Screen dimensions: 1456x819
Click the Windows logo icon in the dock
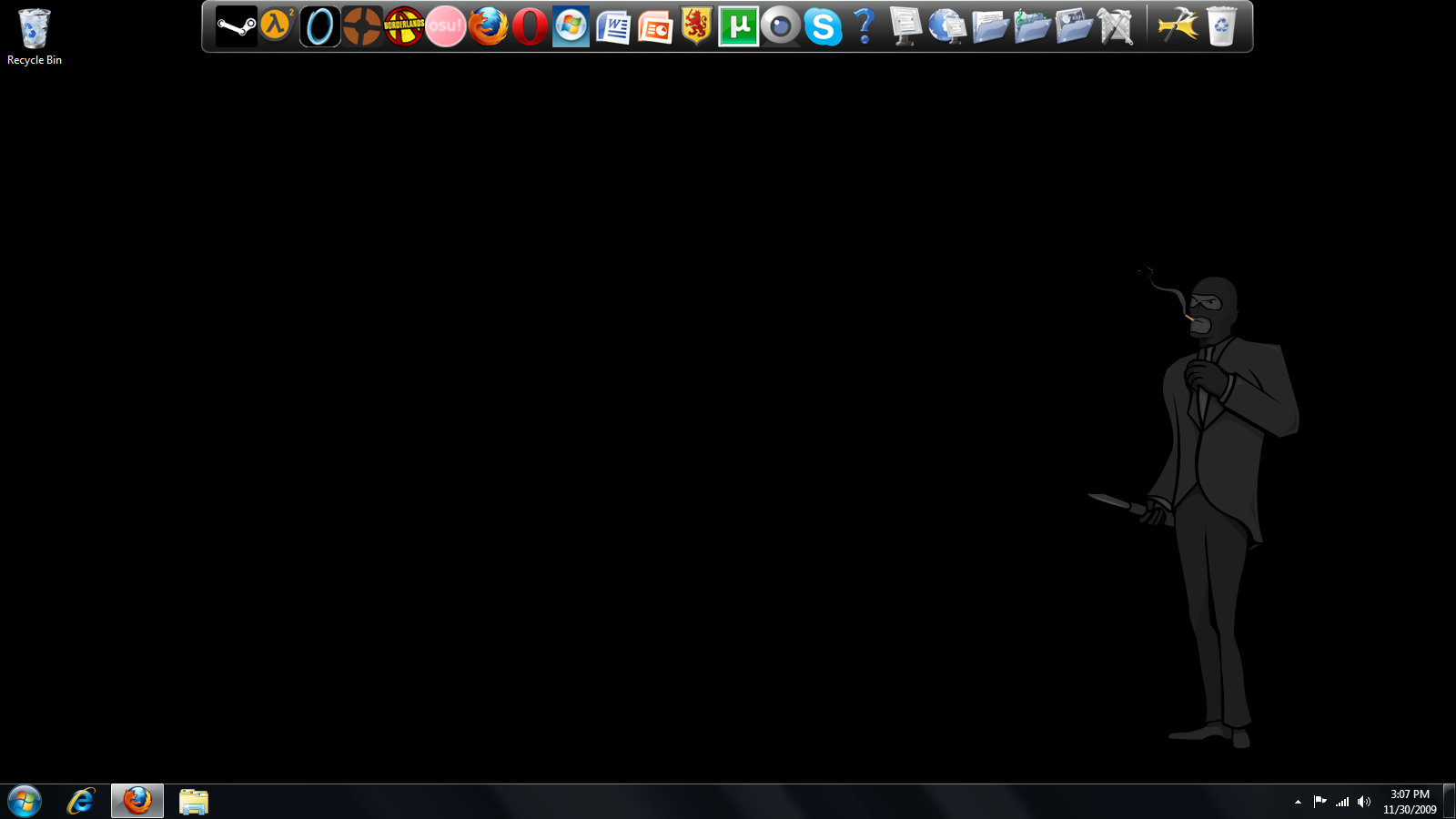[x=571, y=26]
